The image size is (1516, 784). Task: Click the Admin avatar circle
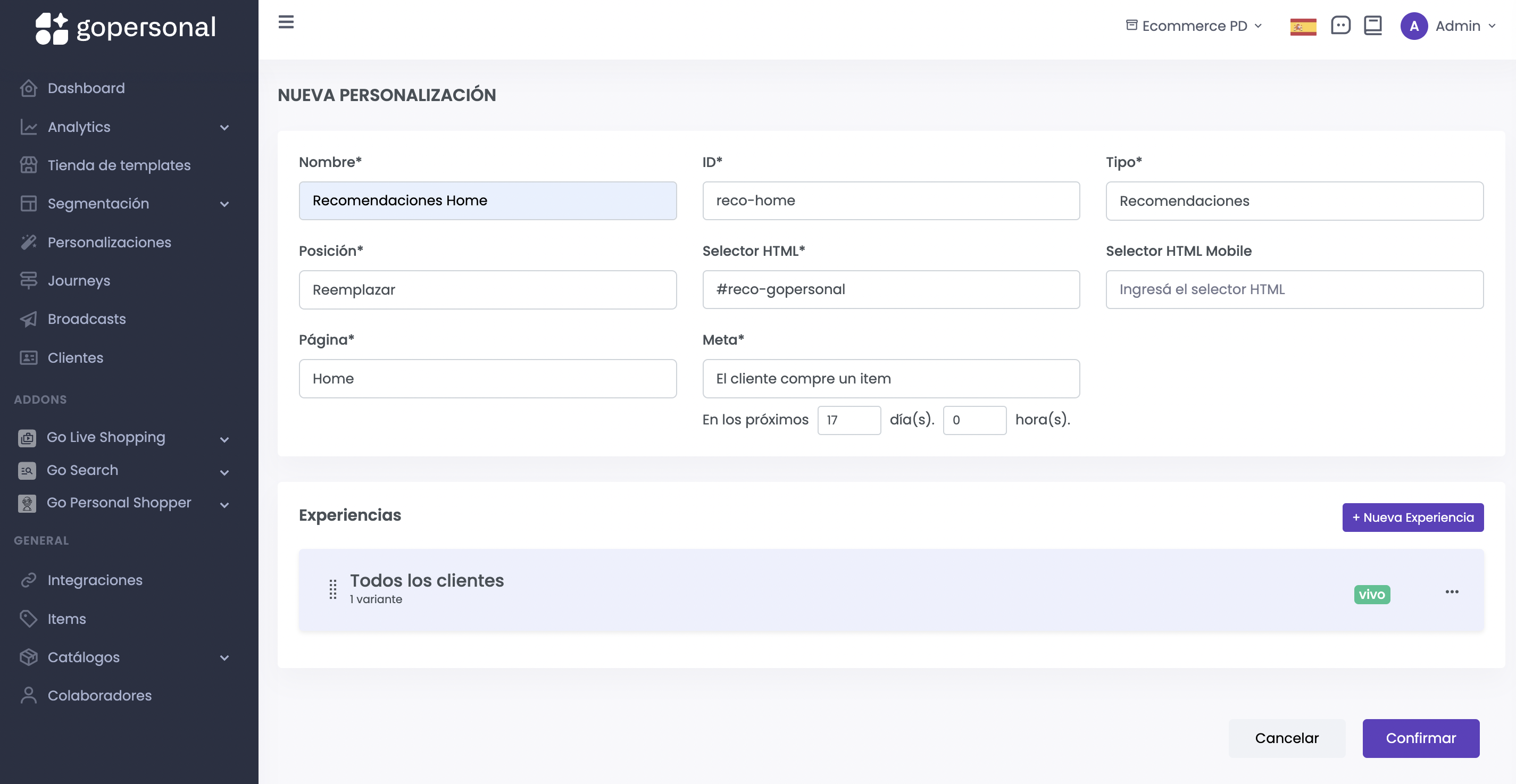point(1413,26)
